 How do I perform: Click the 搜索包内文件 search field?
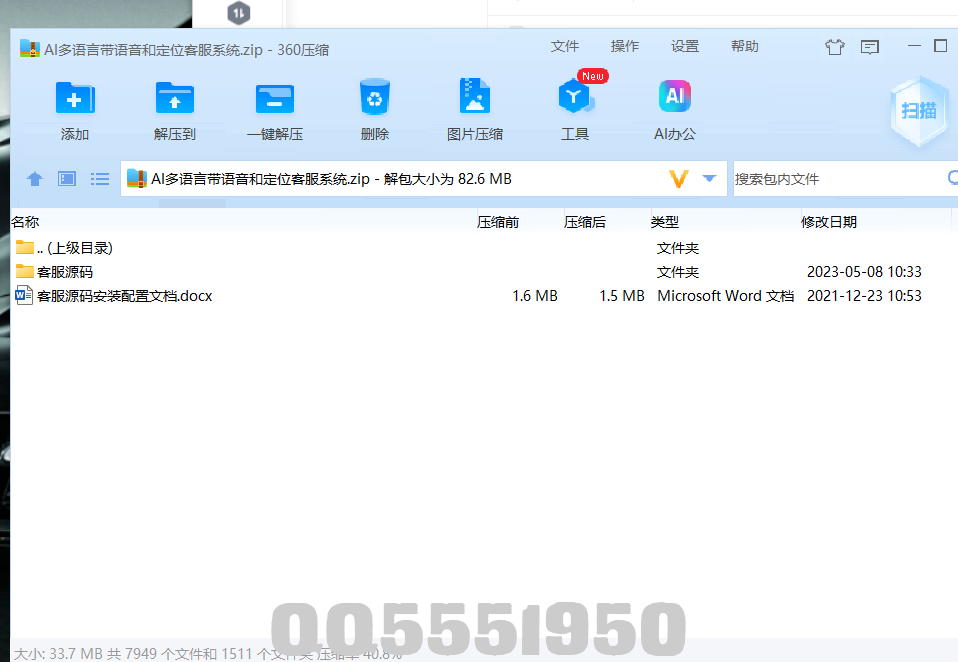(838, 179)
